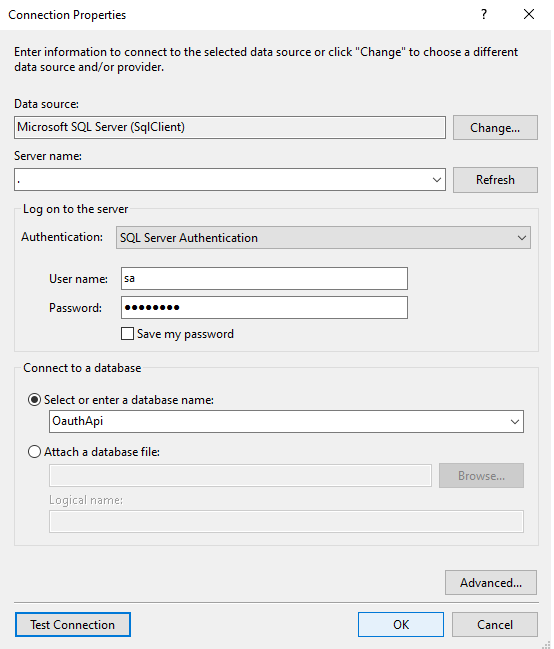554x649 pixels.
Task: Close the Connection Properties dialog
Action: coord(529,14)
